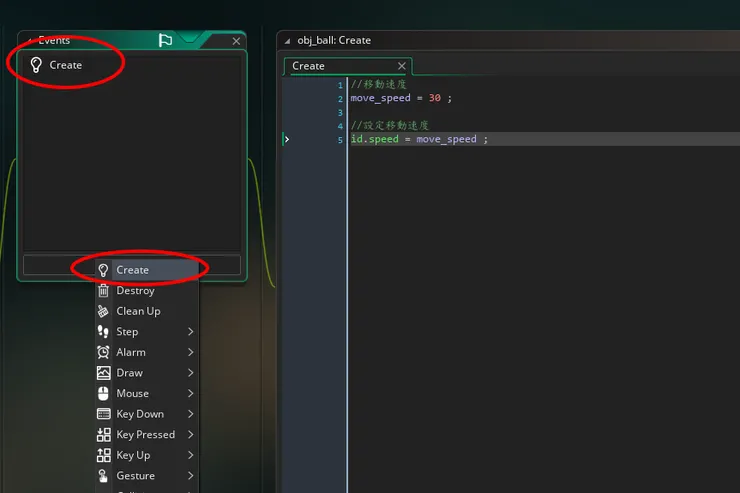Collapse the obj_ball: Create window triangle
Viewport: 740px width, 493px height.
(287, 41)
